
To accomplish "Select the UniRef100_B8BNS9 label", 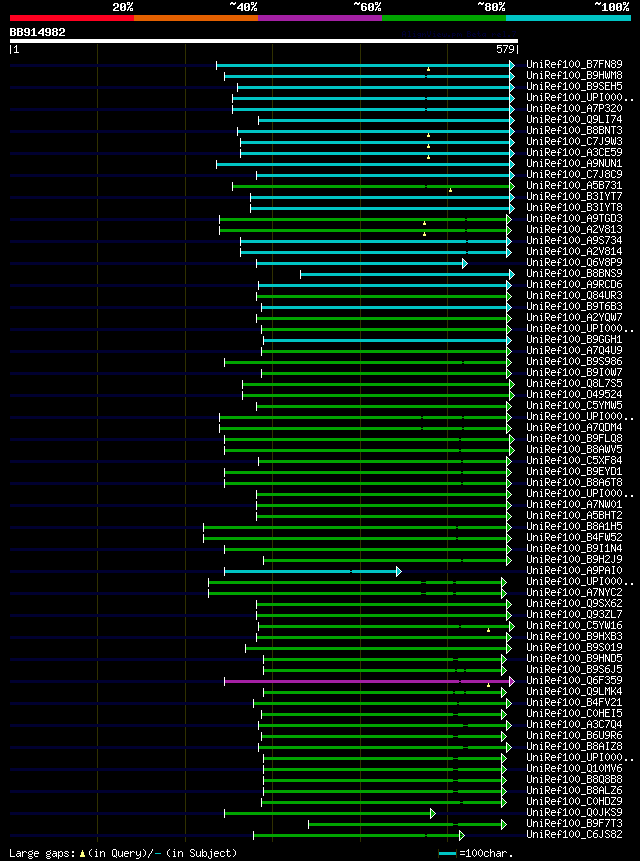I will pos(574,273).
